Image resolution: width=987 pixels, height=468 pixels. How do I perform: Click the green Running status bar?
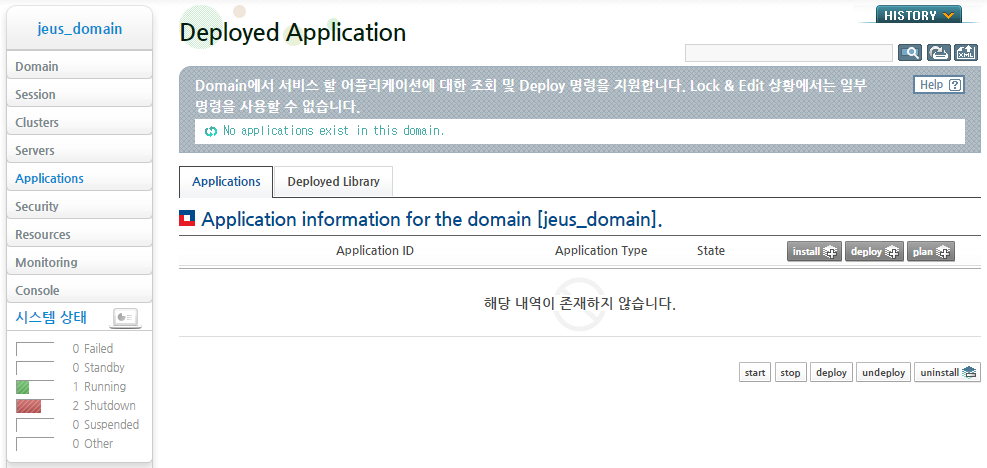[x=23, y=387]
